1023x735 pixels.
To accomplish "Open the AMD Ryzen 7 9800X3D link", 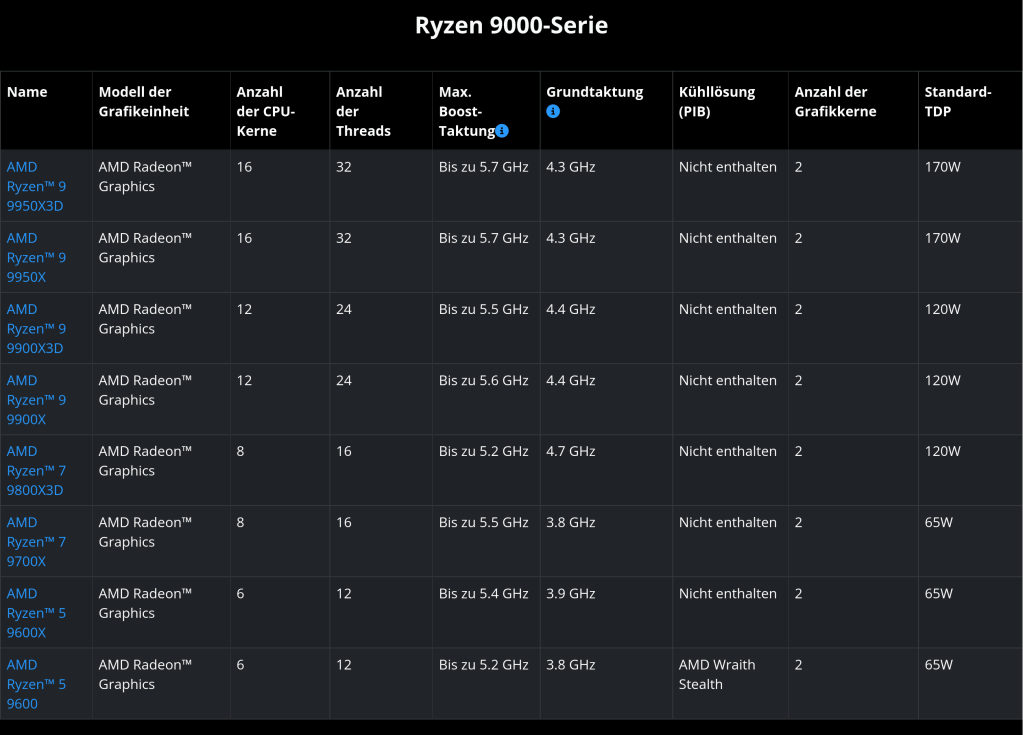I will [36, 470].
